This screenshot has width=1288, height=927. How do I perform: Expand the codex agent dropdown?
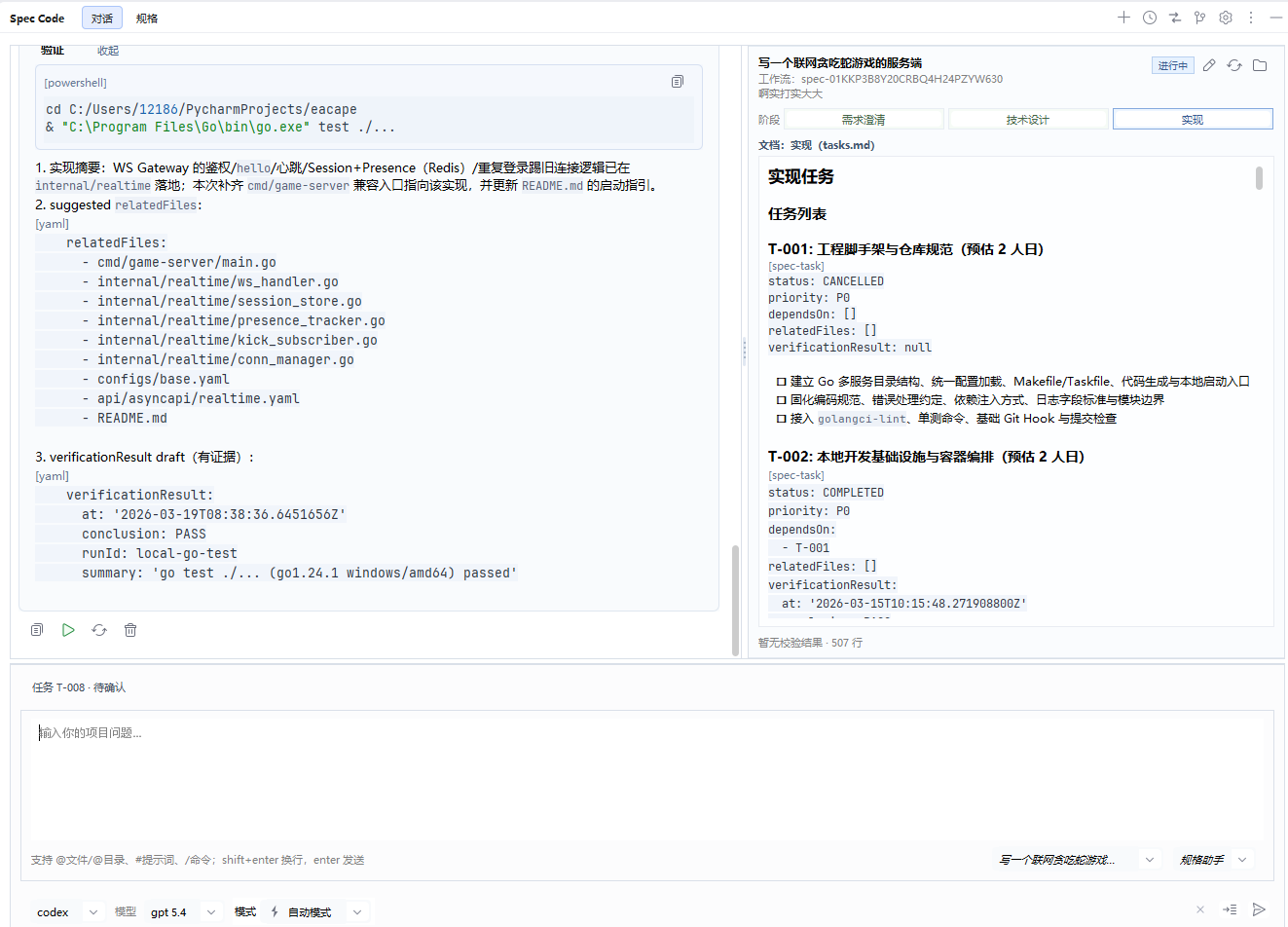pos(67,912)
